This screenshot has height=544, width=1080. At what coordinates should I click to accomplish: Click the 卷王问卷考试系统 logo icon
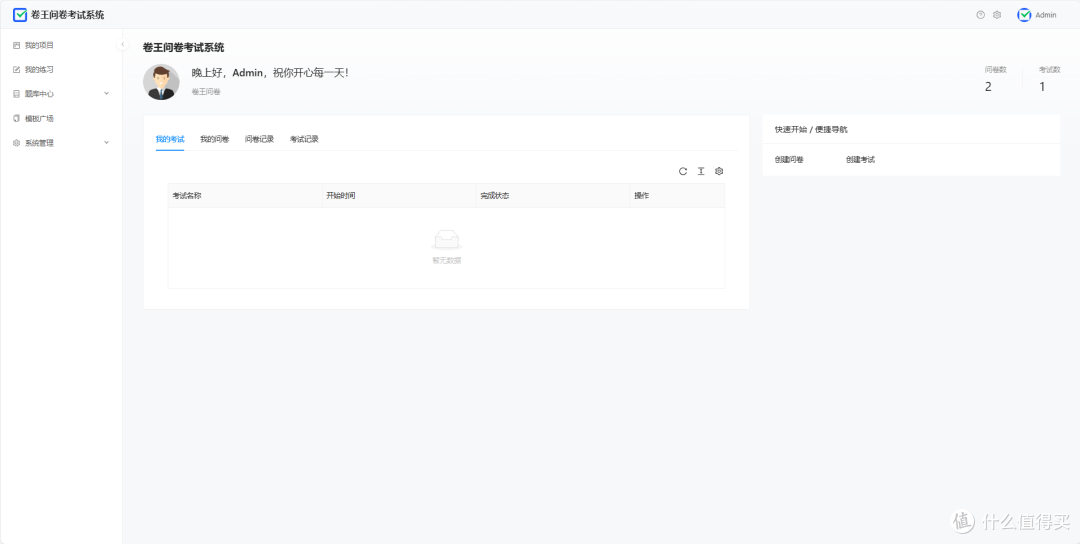(20, 14)
